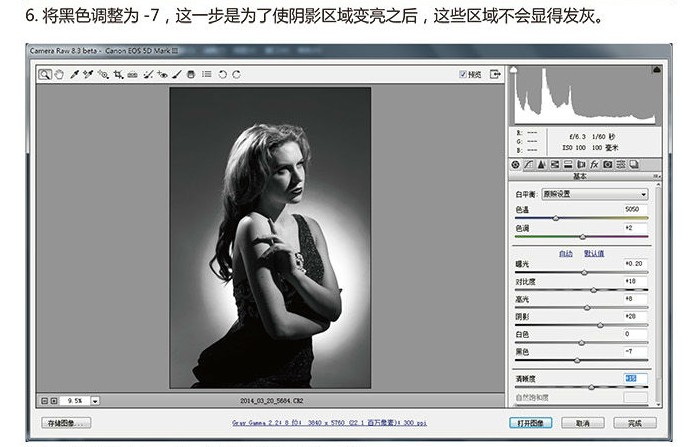Rotate image counterclockwise

[223, 74]
